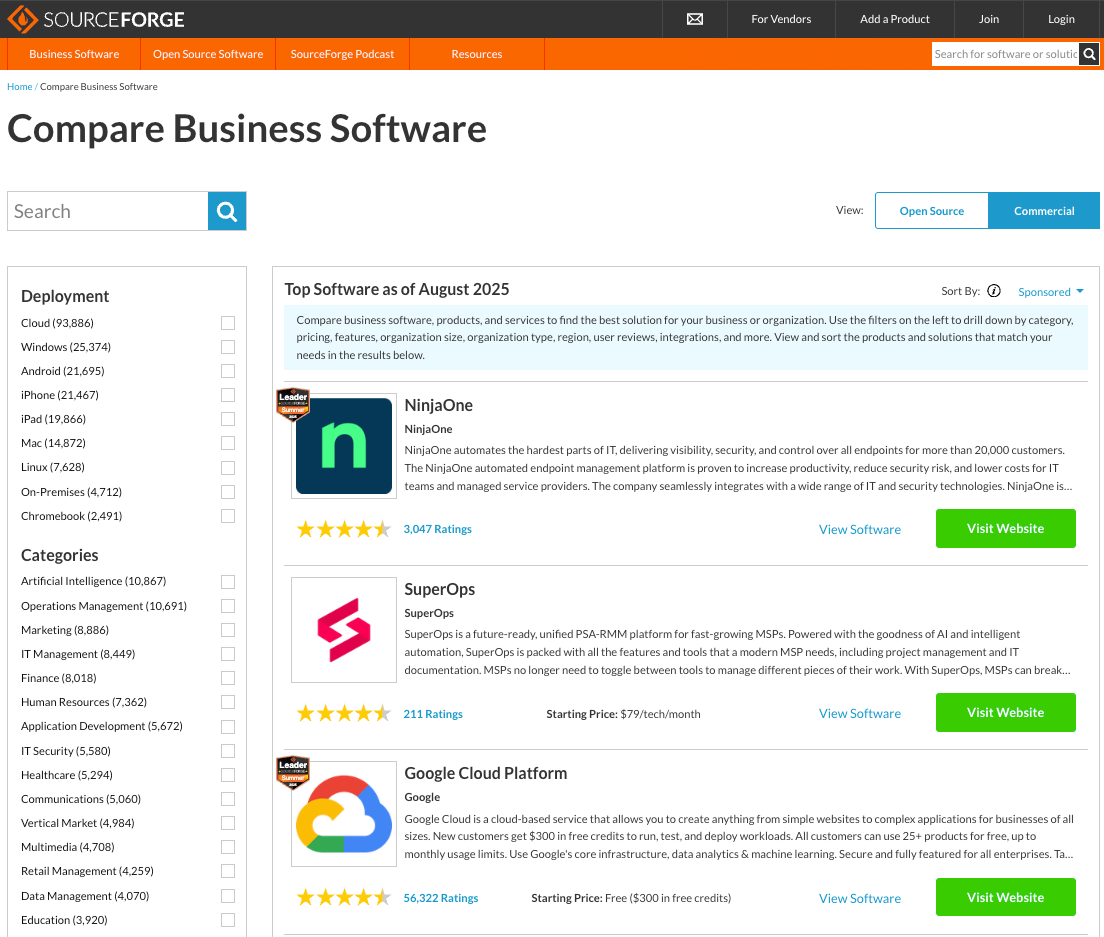Check the Mac deployment filter
The width and height of the screenshot is (1104, 937).
[227, 443]
